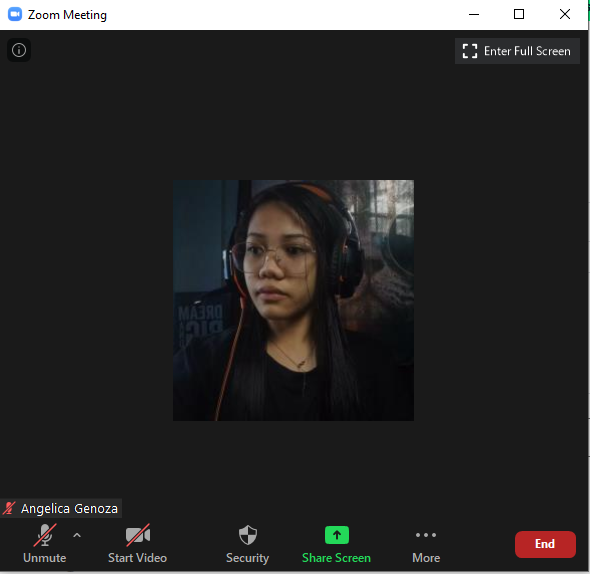This screenshot has width=590, height=574.
Task: Open the More three-dots menu
Action: point(426,535)
